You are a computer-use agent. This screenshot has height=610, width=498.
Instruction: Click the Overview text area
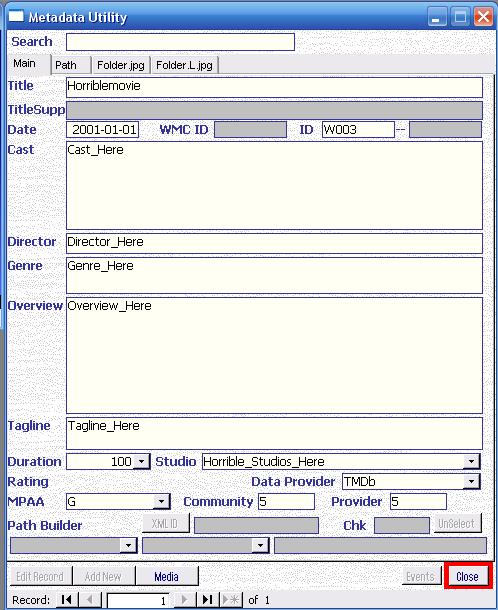pyautogui.click(x=274, y=355)
